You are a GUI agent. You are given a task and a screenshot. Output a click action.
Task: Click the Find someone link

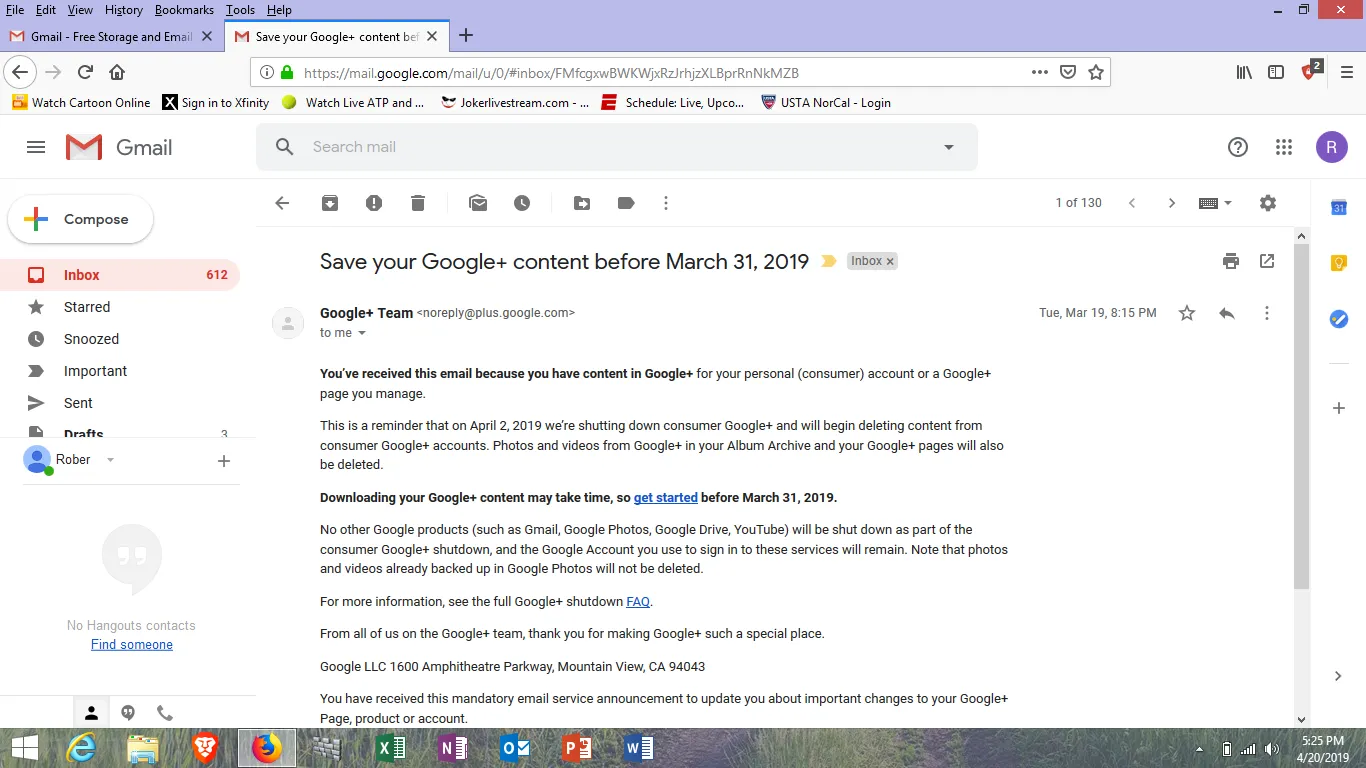pyautogui.click(x=132, y=645)
